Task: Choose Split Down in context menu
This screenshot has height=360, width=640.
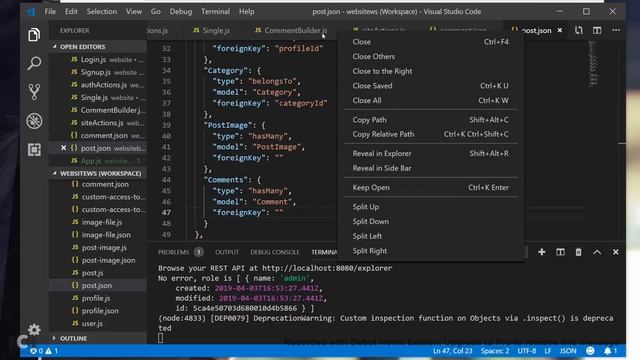Action: (x=431, y=222)
